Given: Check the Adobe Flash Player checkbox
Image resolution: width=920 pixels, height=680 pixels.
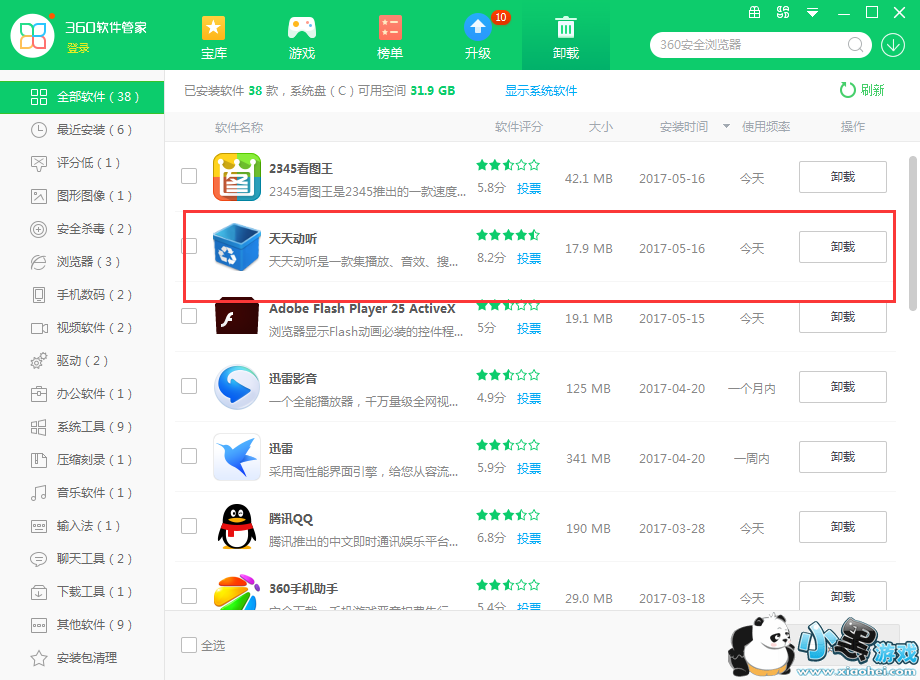Looking at the screenshot, I should [x=189, y=316].
